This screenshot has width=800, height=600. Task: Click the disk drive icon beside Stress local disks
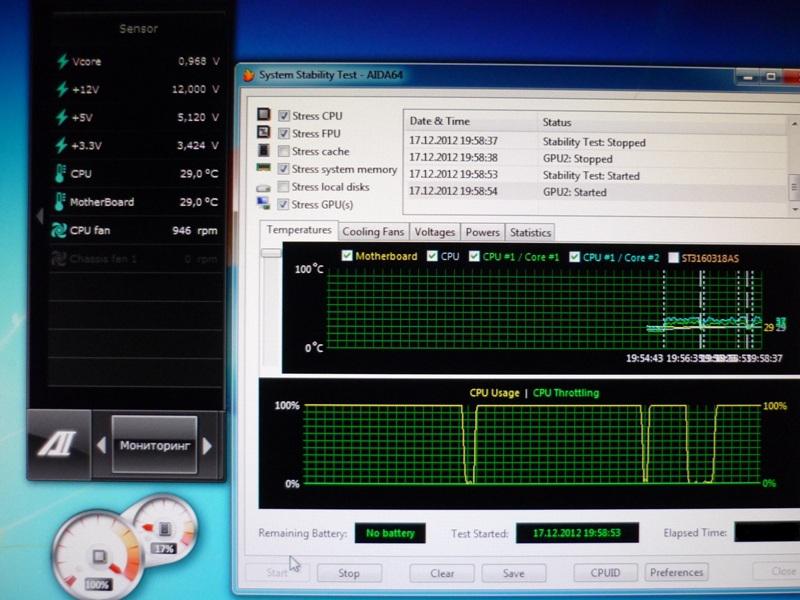pyautogui.click(x=263, y=188)
